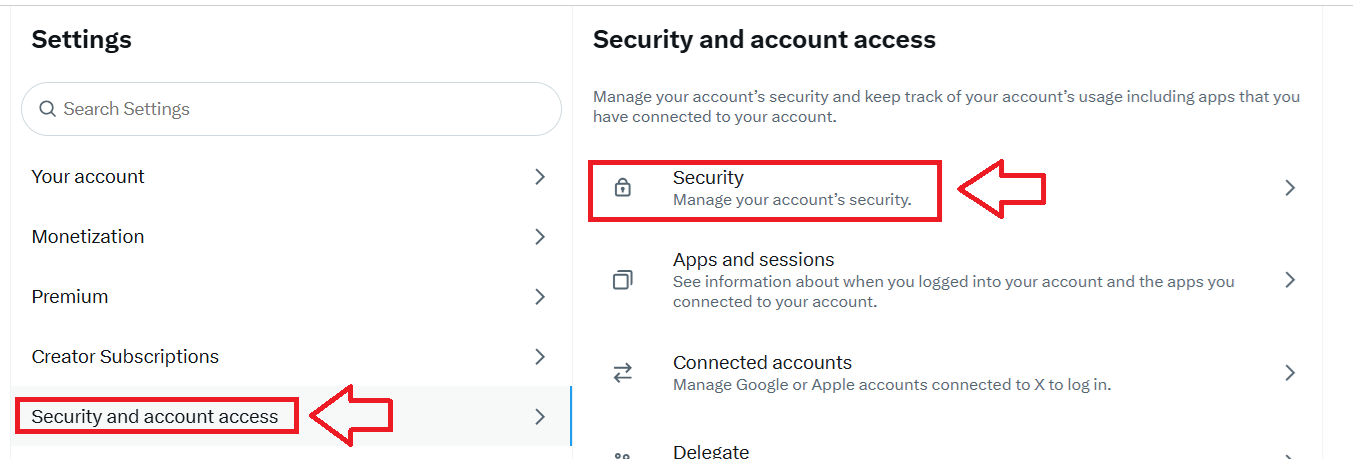This screenshot has height=459, width=1353.
Task: Click the Security and account access chevron
Action: [540, 417]
